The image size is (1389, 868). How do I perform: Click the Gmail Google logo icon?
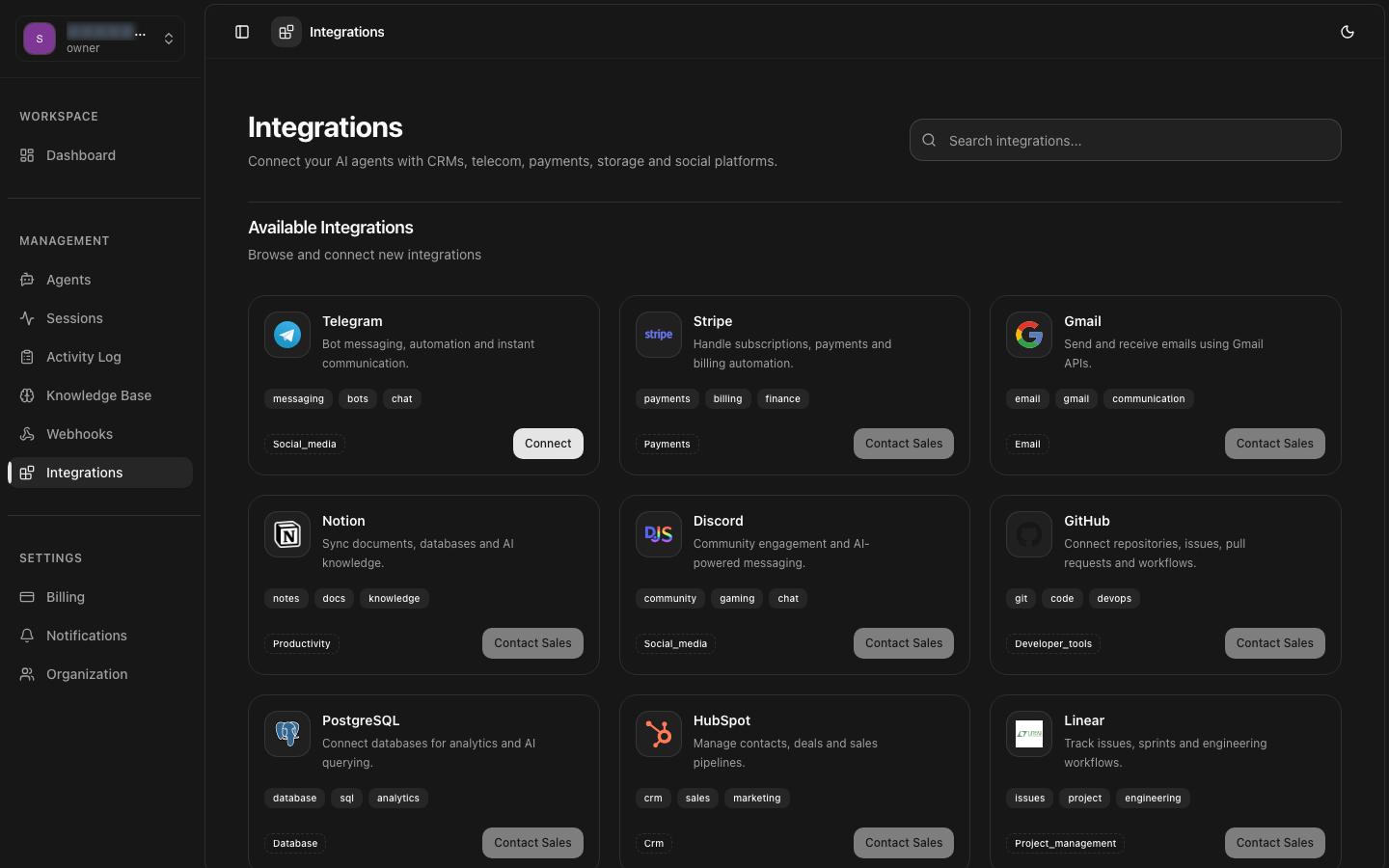point(1029,335)
